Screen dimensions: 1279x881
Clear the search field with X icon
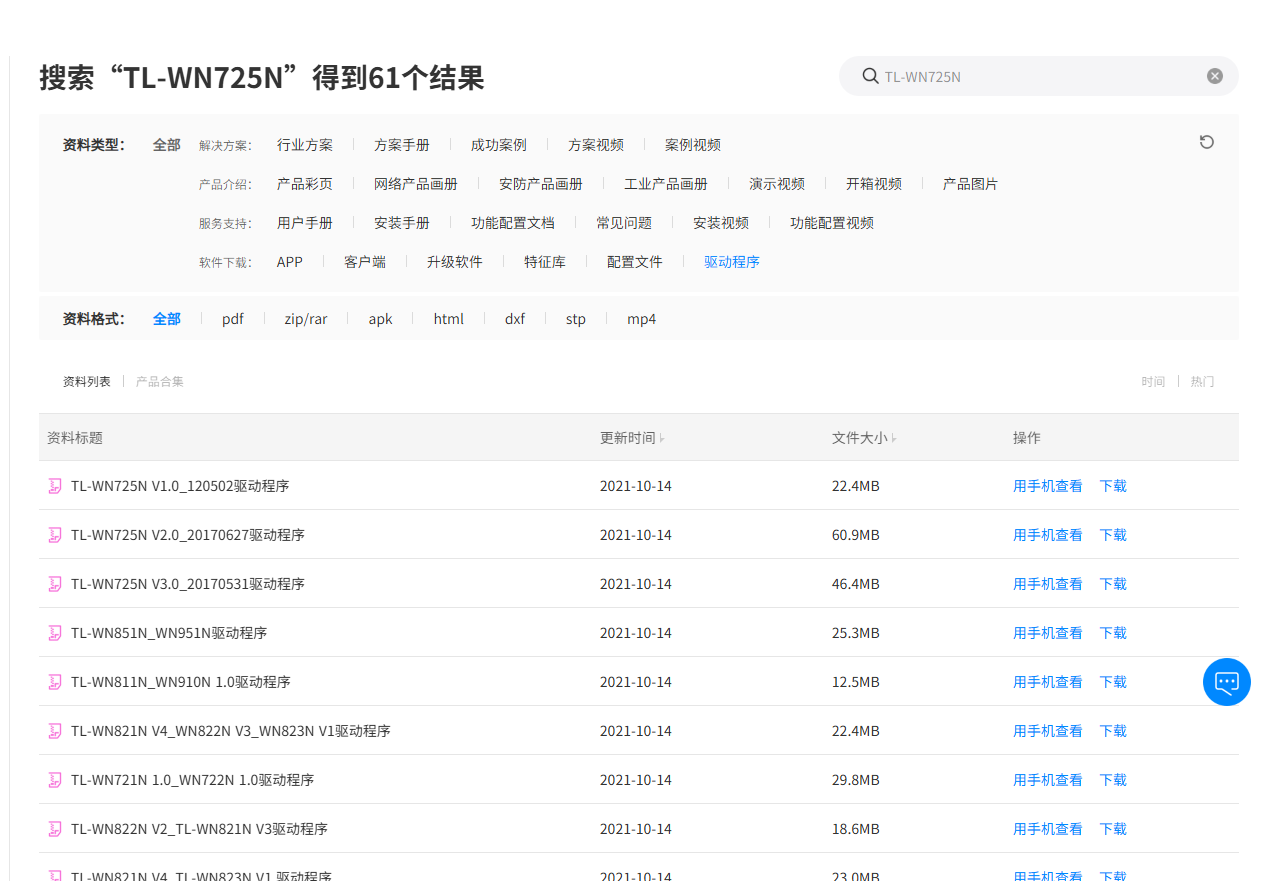1215,76
